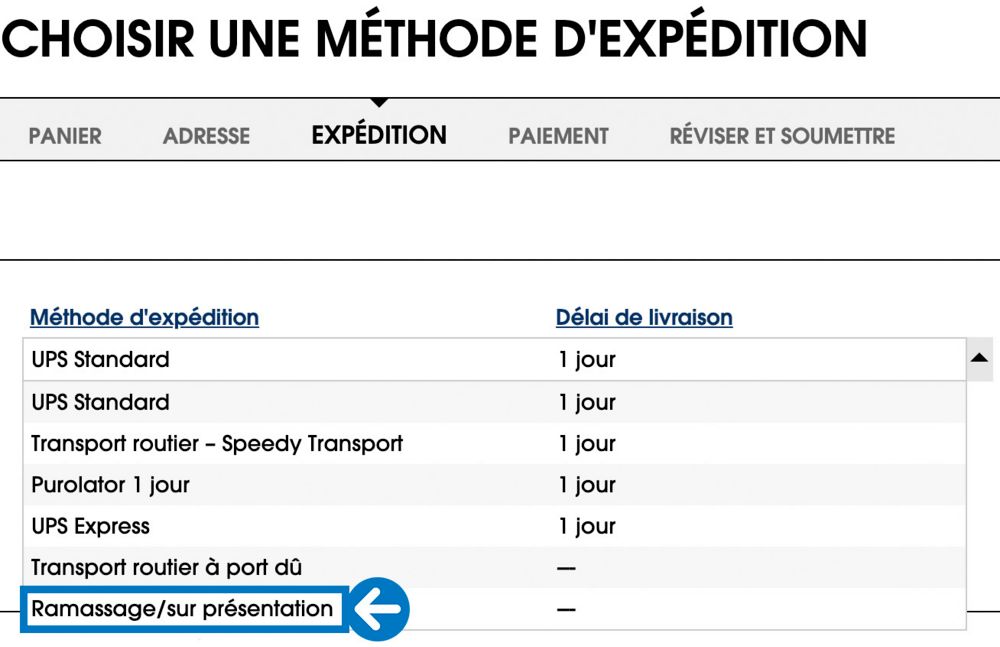Click the blue arrow pickup indicator icon

[383, 608]
